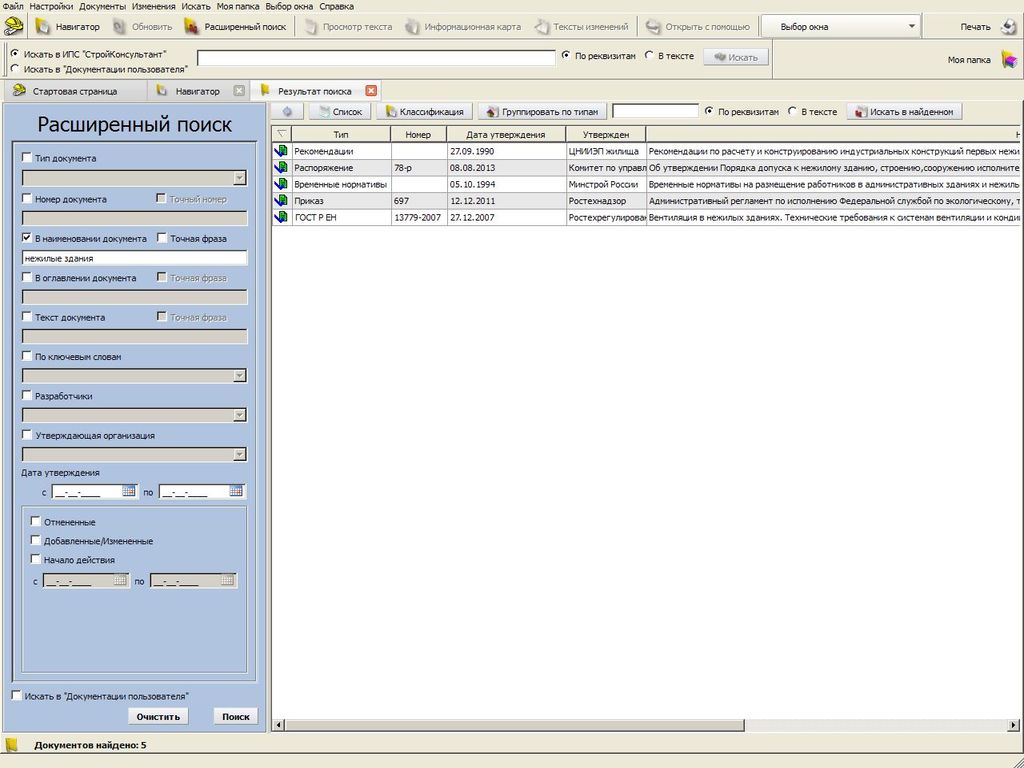Viewport: 1024px width, 768px height.
Task: Open calendar picker for Начало действия end date
Action: click(227, 580)
